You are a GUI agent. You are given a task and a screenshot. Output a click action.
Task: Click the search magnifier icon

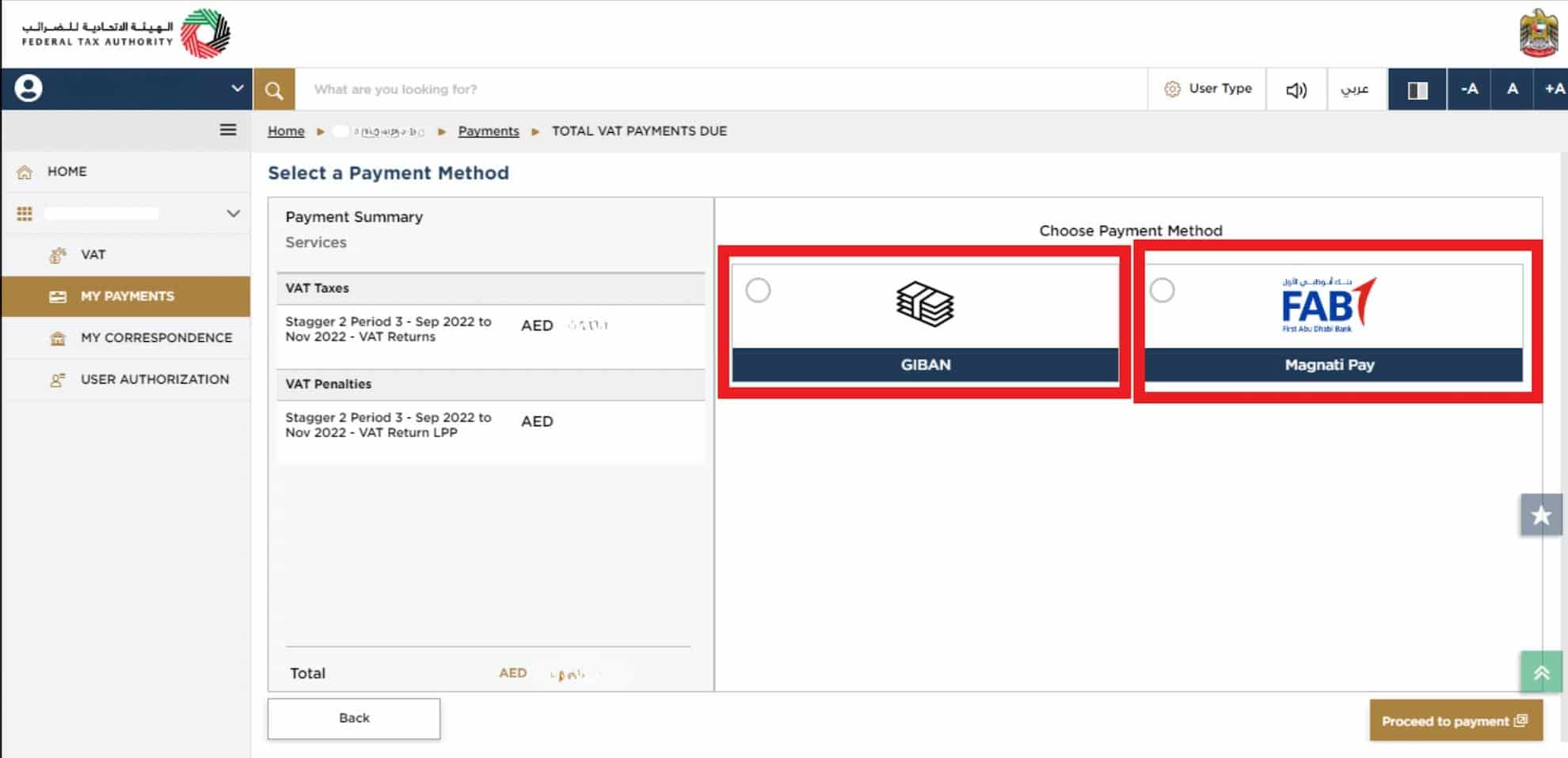point(274,90)
